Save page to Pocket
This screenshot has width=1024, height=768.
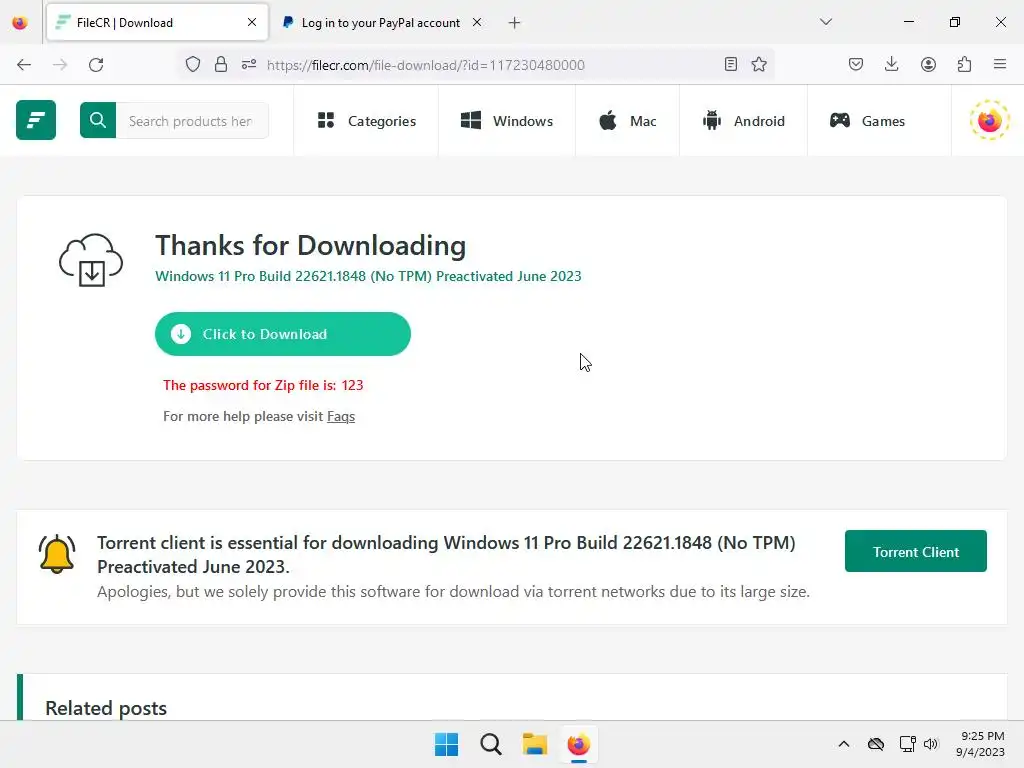coord(856,64)
